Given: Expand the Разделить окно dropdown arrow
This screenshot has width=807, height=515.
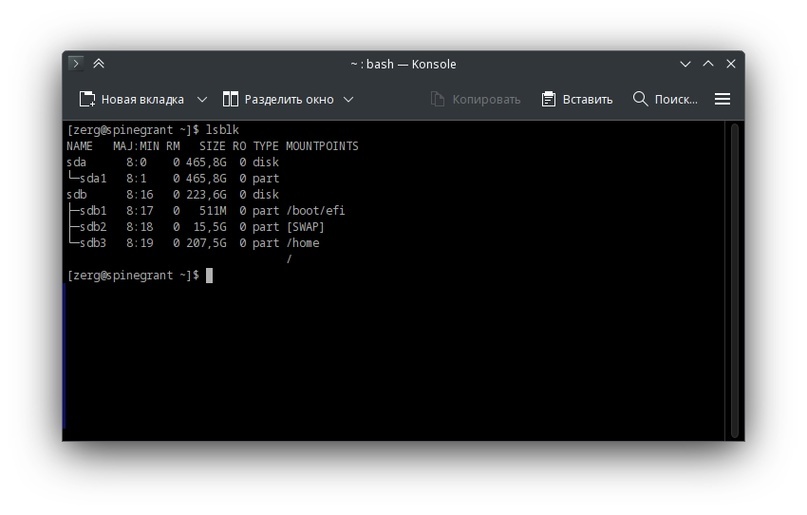Looking at the screenshot, I should [x=348, y=99].
